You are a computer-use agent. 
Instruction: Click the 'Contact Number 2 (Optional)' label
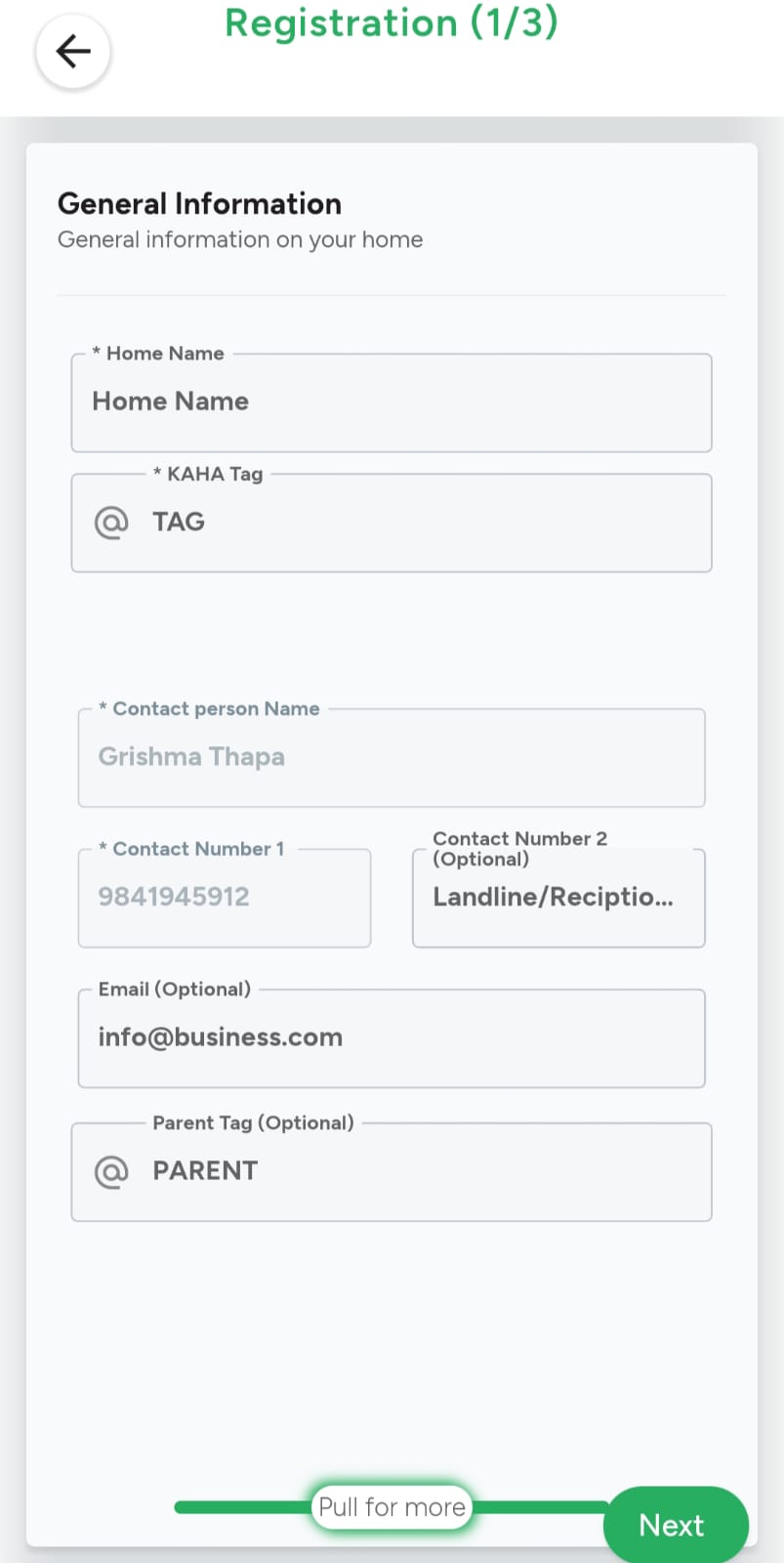pyautogui.click(x=519, y=849)
